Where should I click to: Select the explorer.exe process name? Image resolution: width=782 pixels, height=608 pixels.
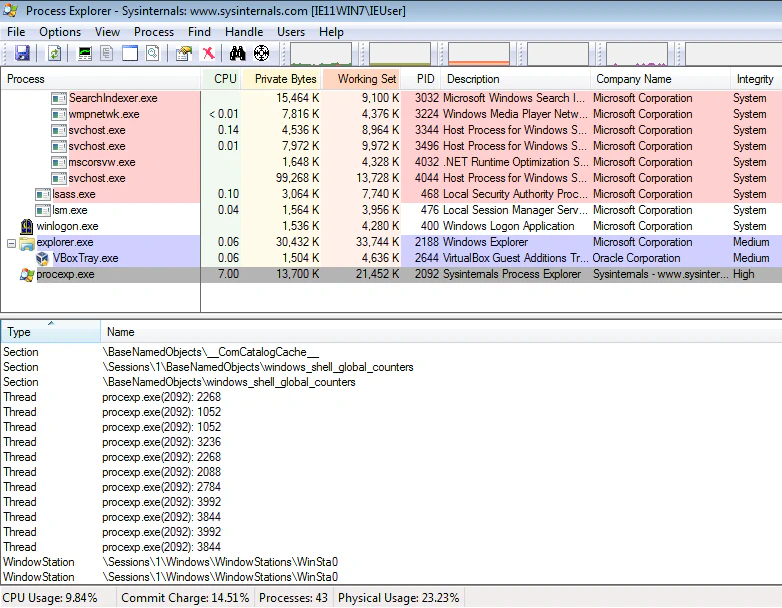point(65,242)
